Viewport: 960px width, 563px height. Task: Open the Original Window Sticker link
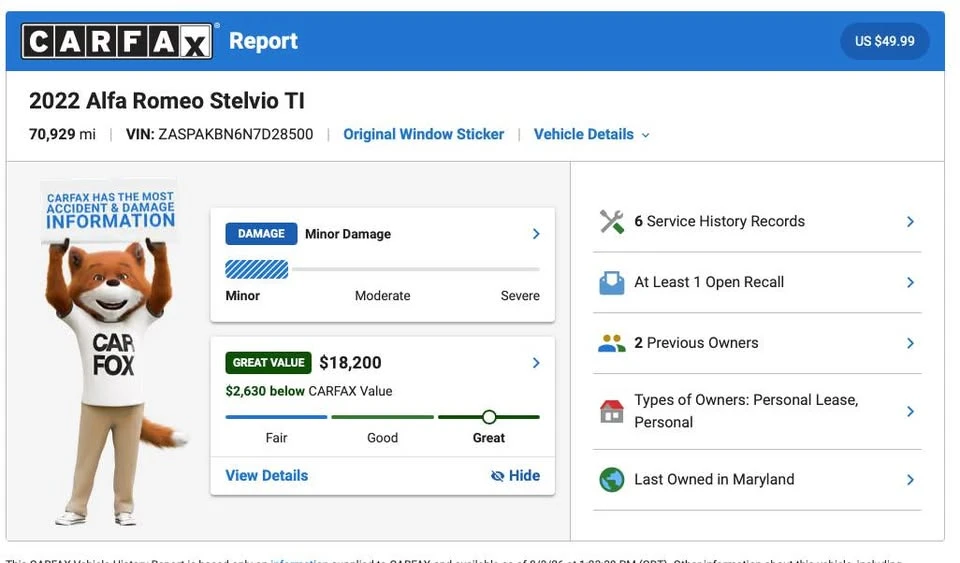tap(424, 134)
